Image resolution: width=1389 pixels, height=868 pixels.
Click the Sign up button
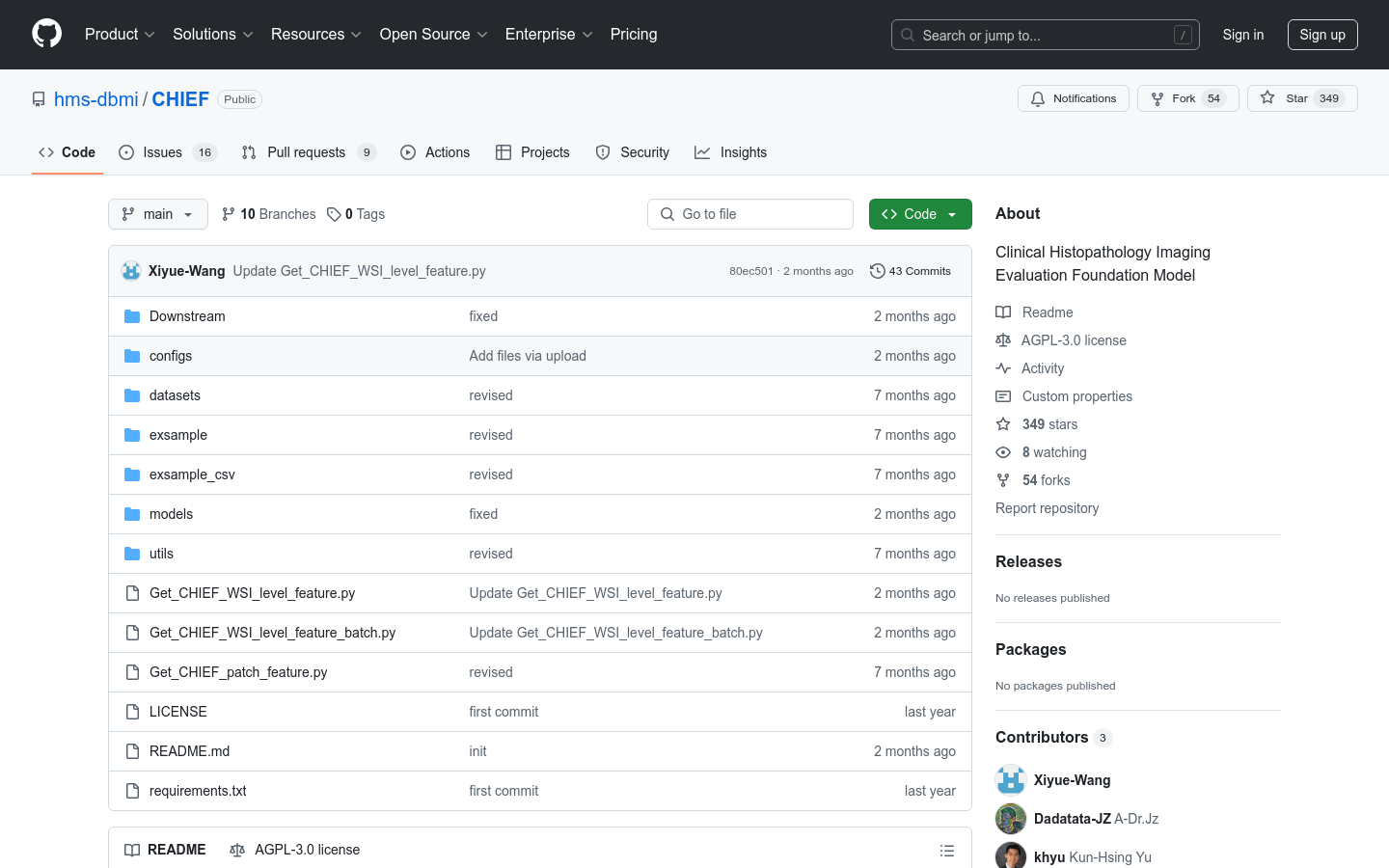pos(1322,35)
